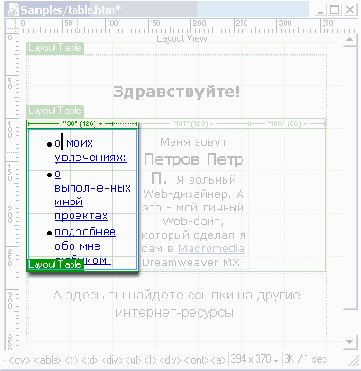The width and height of the screenshot is (361, 371).
Task: Click the text 'Меня зовут'
Action: [x=193, y=142]
